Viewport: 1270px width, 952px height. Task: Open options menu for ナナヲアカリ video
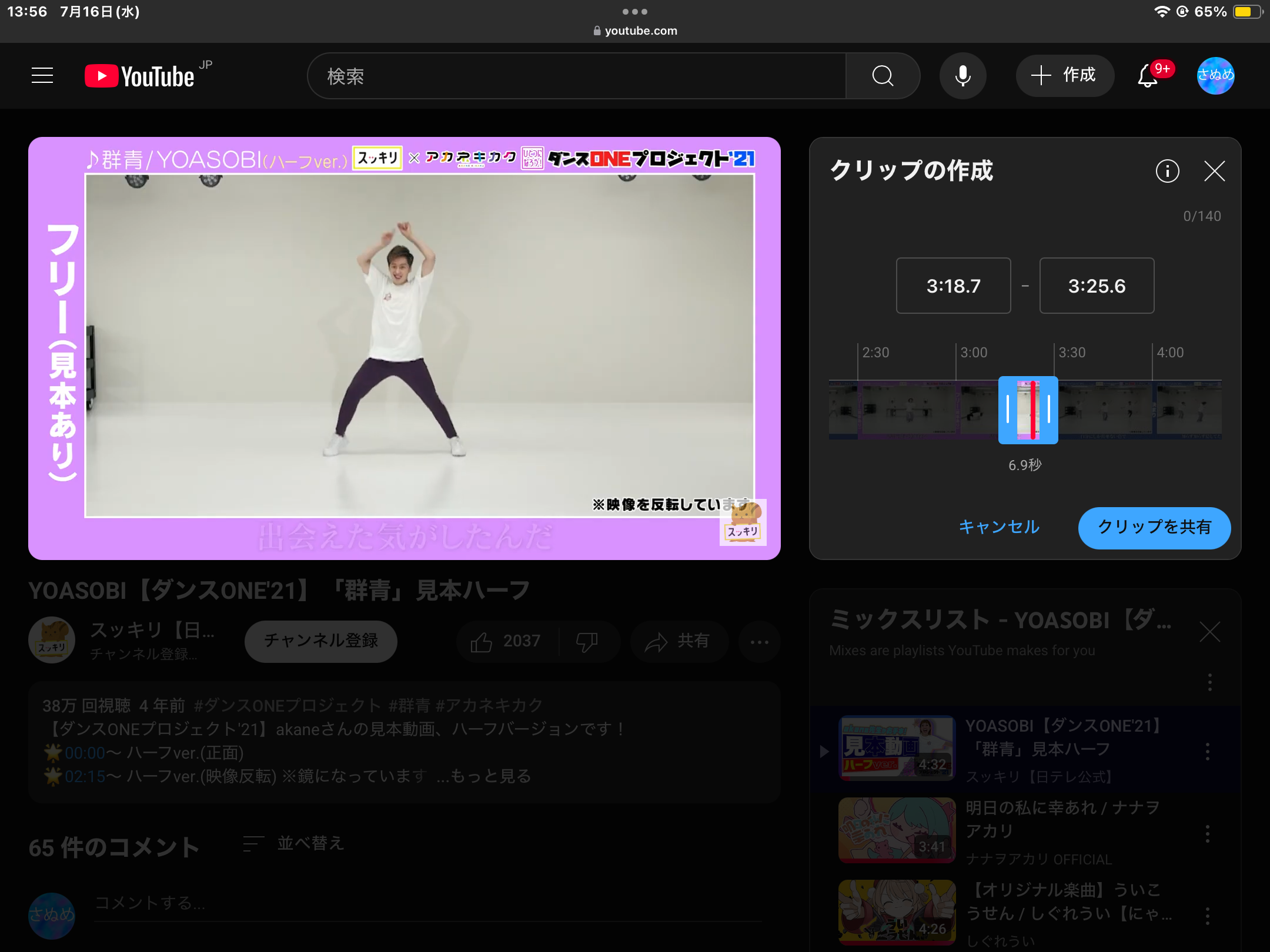(1208, 833)
